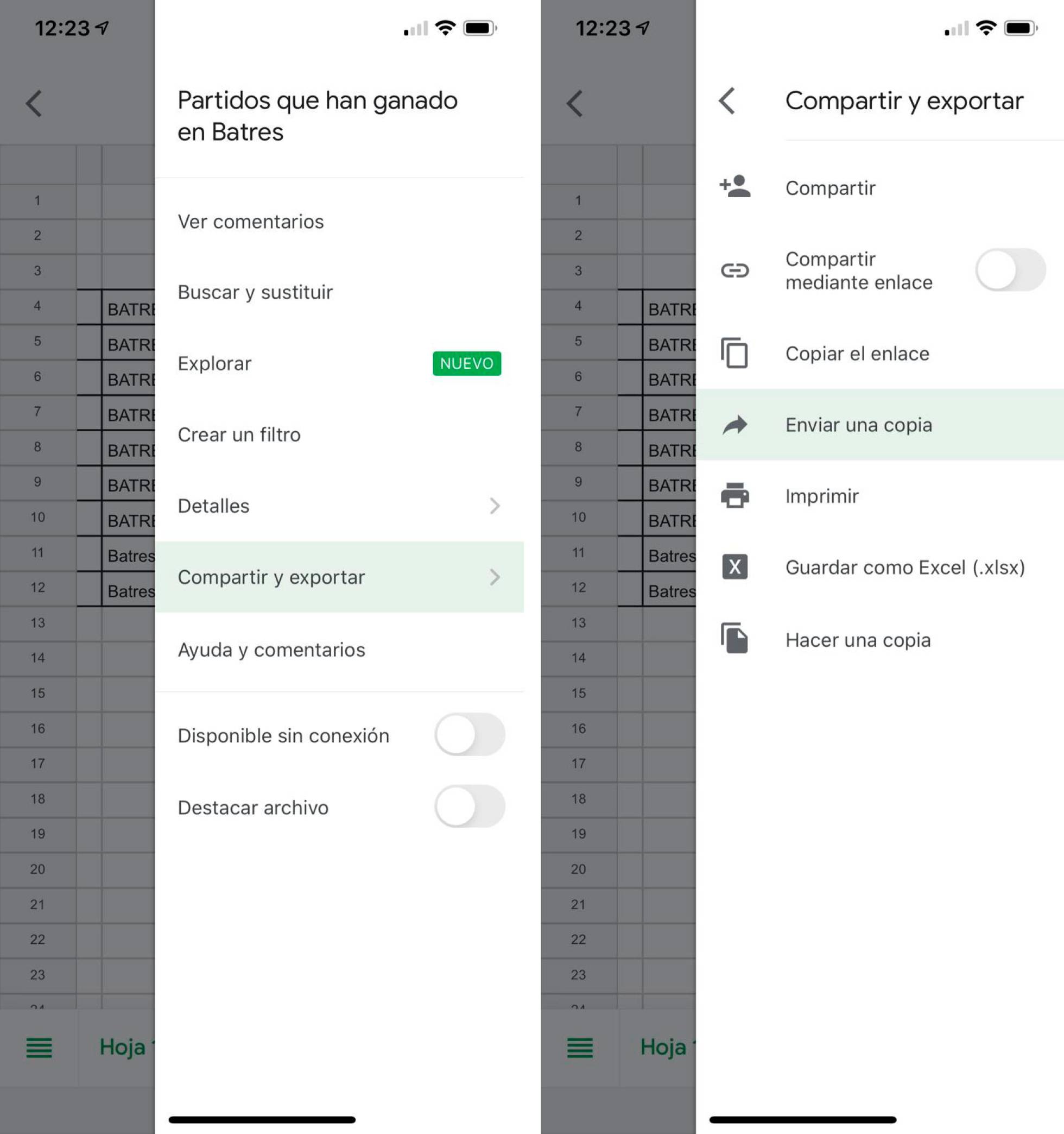Image resolution: width=1064 pixels, height=1134 pixels.
Task: Click the link chain icon
Action: pyautogui.click(x=734, y=270)
